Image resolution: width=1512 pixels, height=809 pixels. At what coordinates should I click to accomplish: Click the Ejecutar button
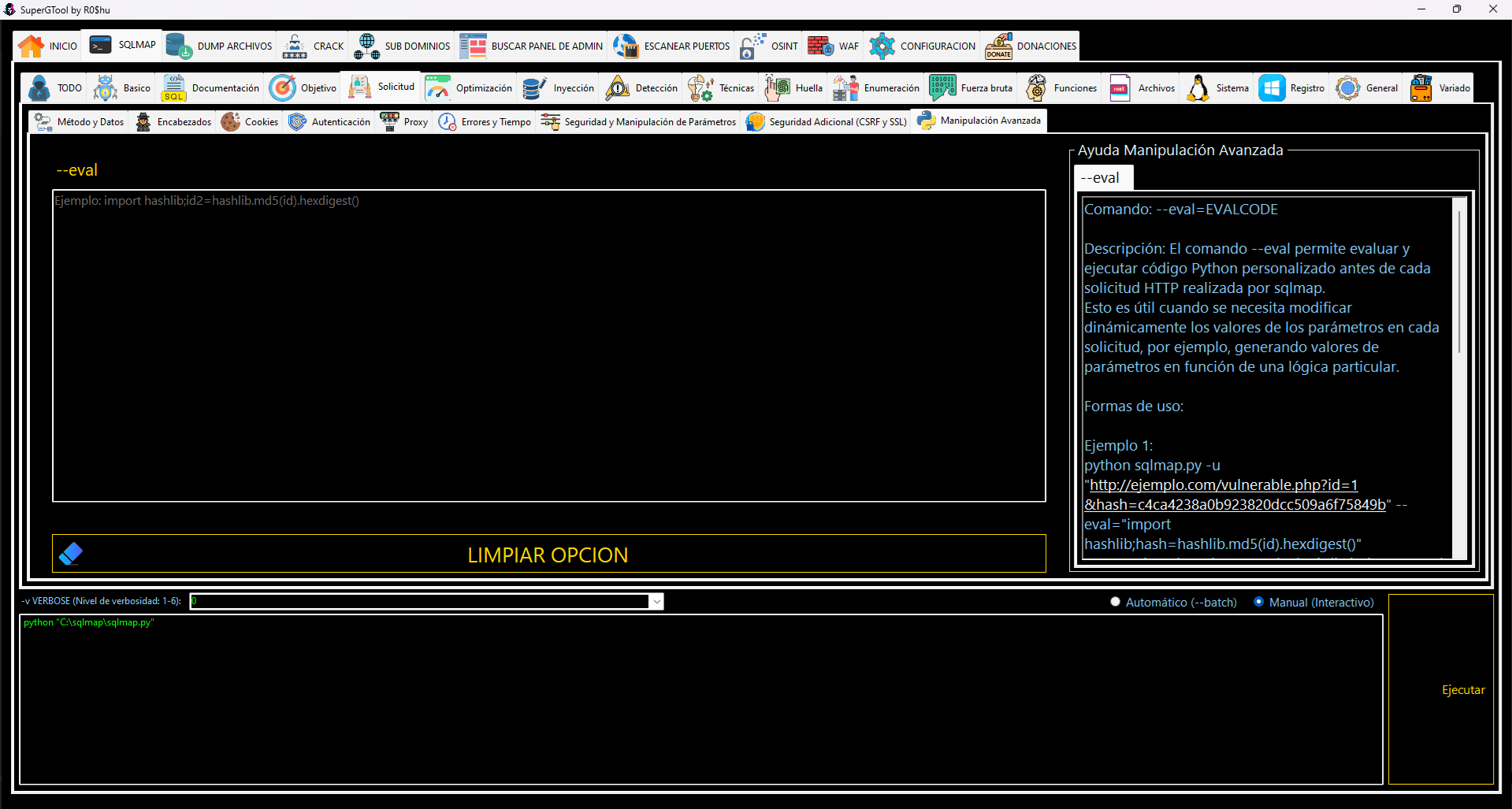pos(1441,689)
